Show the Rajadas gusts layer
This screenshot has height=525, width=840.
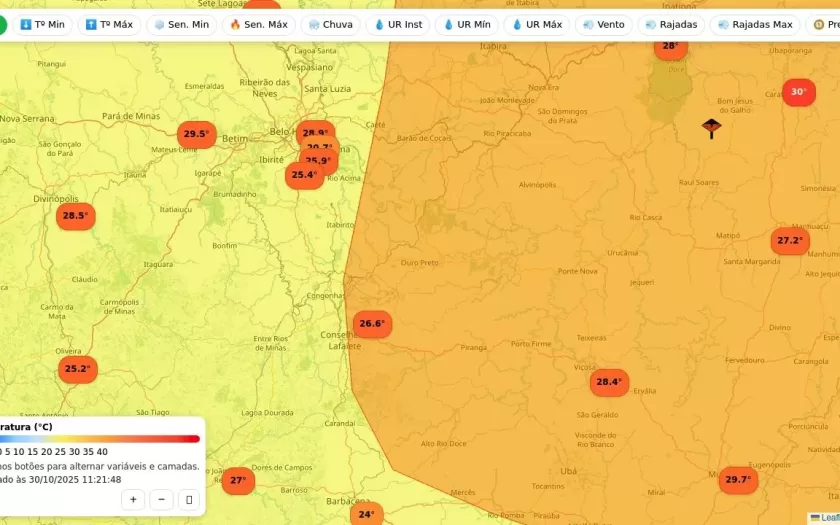(x=671, y=25)
